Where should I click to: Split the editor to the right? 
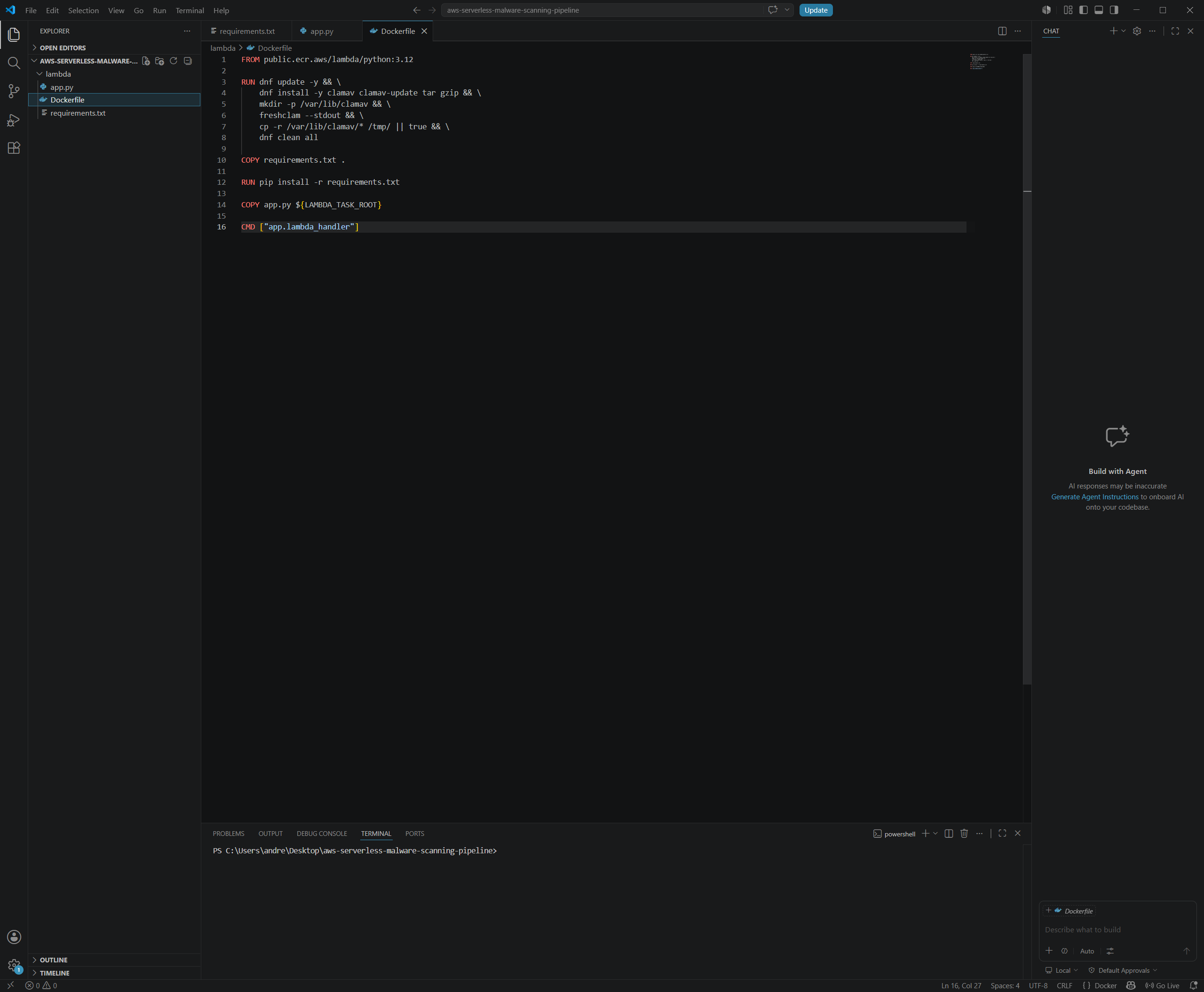(1002, 31)
